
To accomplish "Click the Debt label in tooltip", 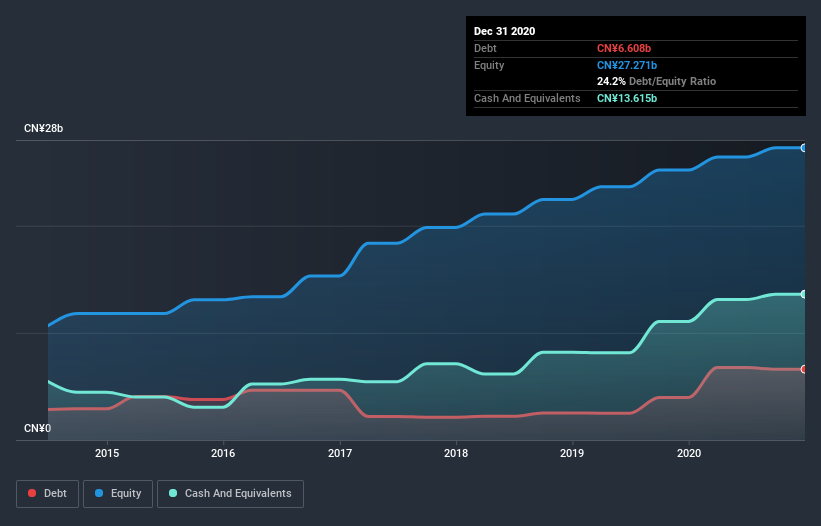I will (x=485, y=48).
